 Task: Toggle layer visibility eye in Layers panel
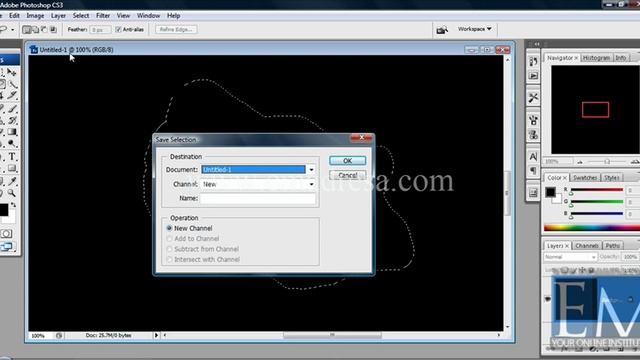[x=548, y=299]
